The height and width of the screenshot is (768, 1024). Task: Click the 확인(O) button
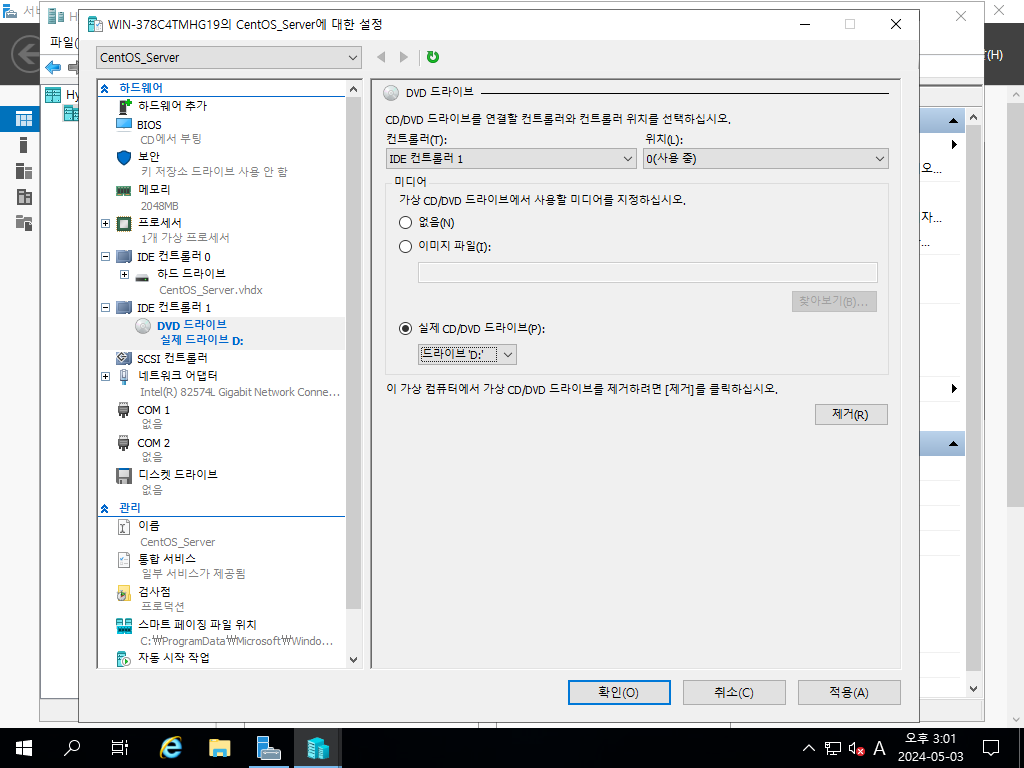pyautogui.click(x=619, y=692)
